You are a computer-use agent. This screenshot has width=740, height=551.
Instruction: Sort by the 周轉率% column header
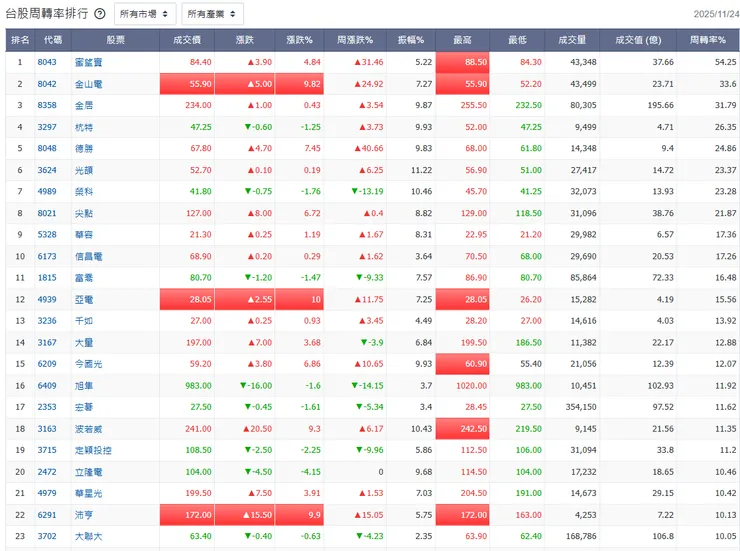tap(707, 40)
